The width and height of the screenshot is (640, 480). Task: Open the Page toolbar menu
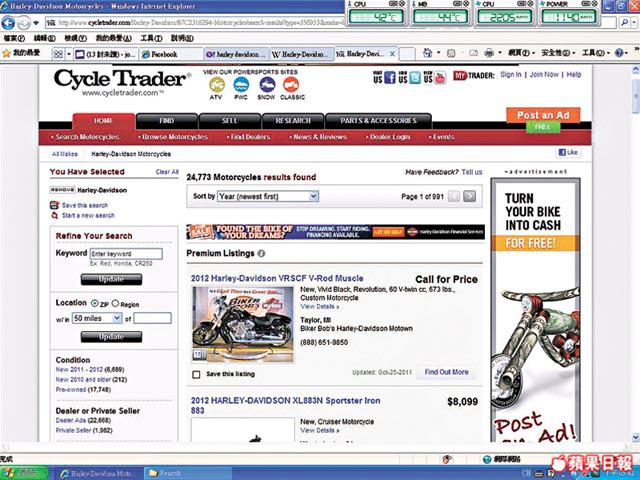[522, 53]
